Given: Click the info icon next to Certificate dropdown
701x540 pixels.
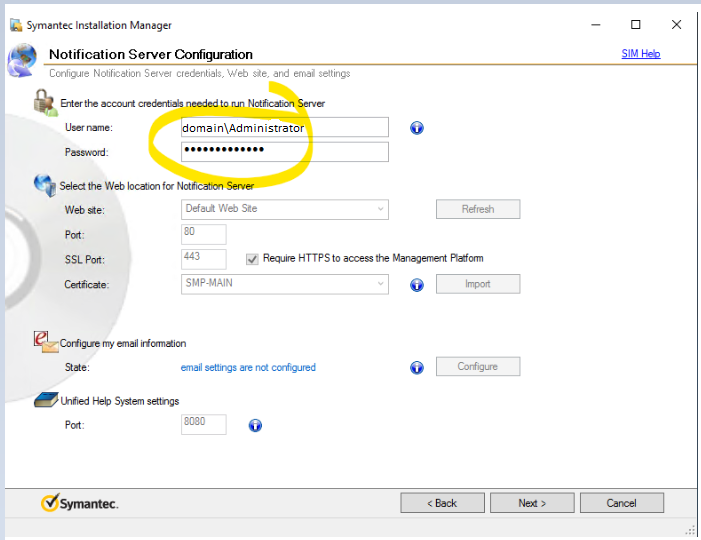Looking at the screenshot, I should coord(417,285).
